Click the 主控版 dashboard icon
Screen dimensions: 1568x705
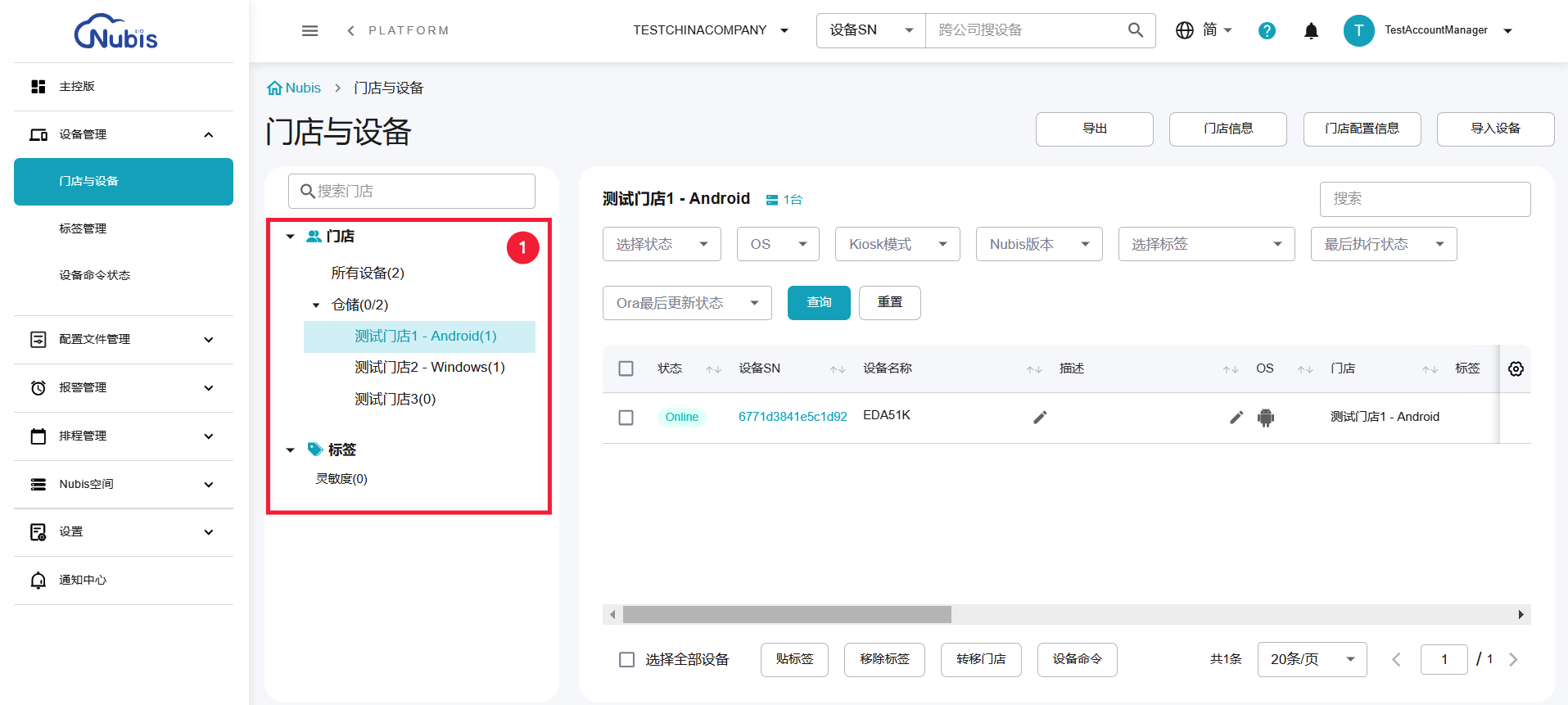38,86
